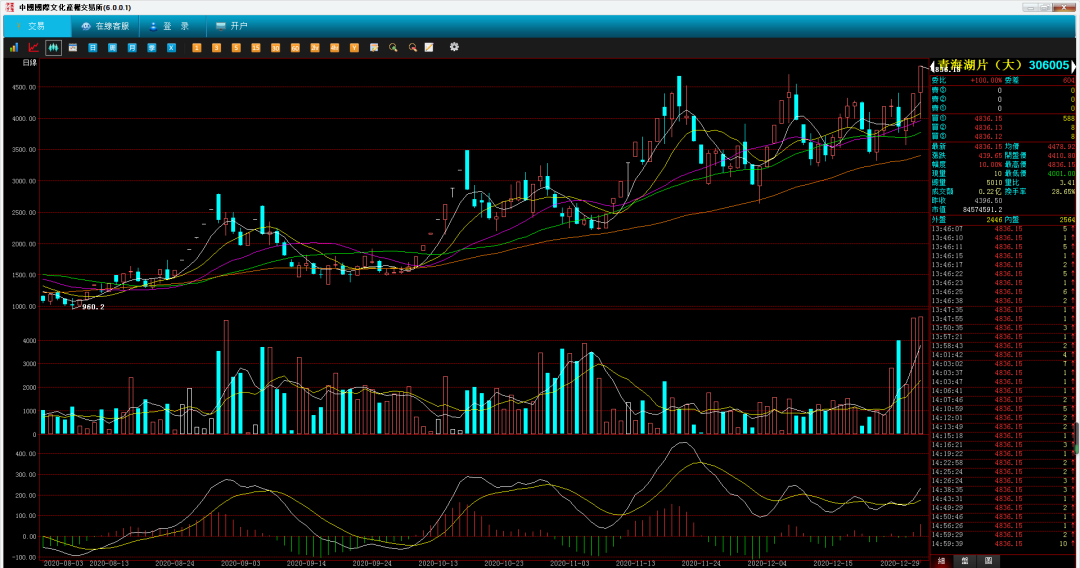Click the blue X period icon
Image resolution: width=1080 pixels, height=568 pixels.
point(172,48)
